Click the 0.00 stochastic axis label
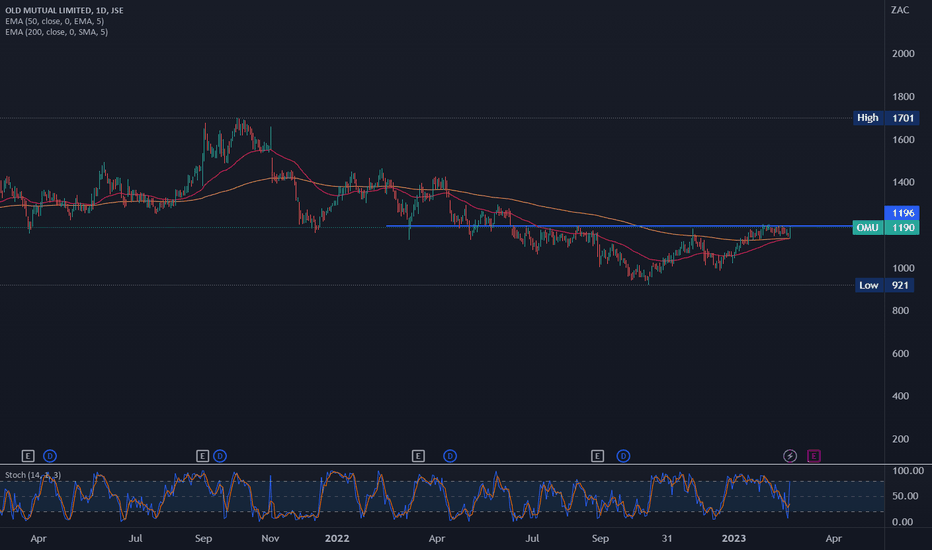The height and width of the screenshot is (550, 932). 903,522
